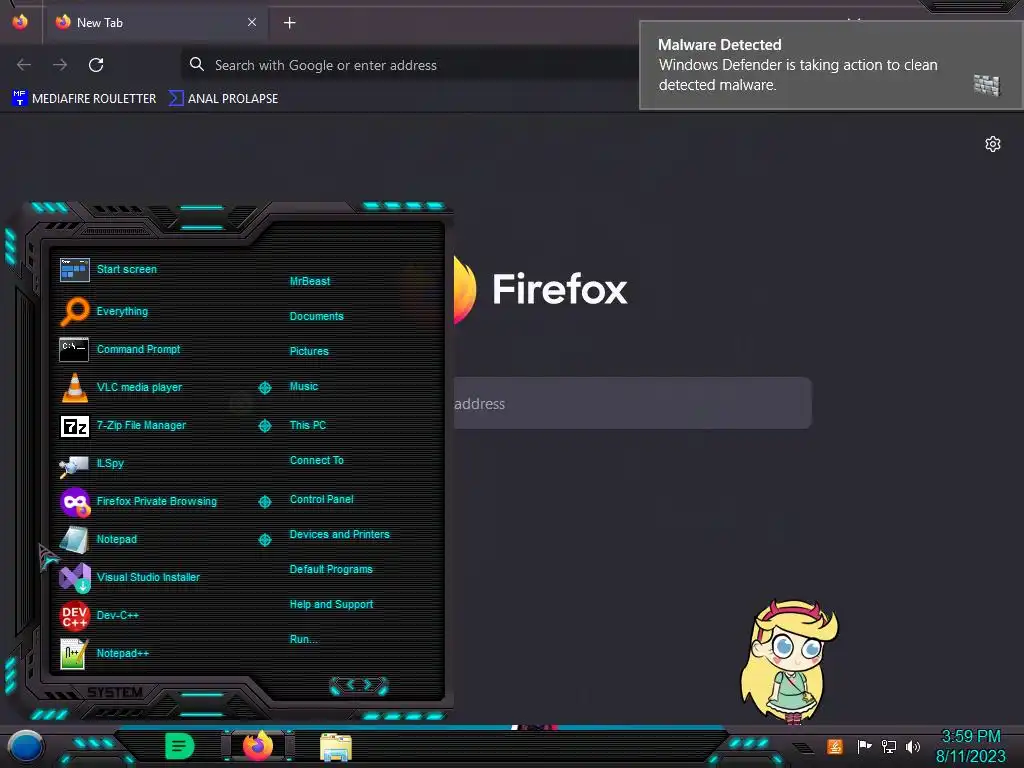Open Firefox new tab settings gear
The height and width of the screenshot is (768, 1024).
(993, 144)
